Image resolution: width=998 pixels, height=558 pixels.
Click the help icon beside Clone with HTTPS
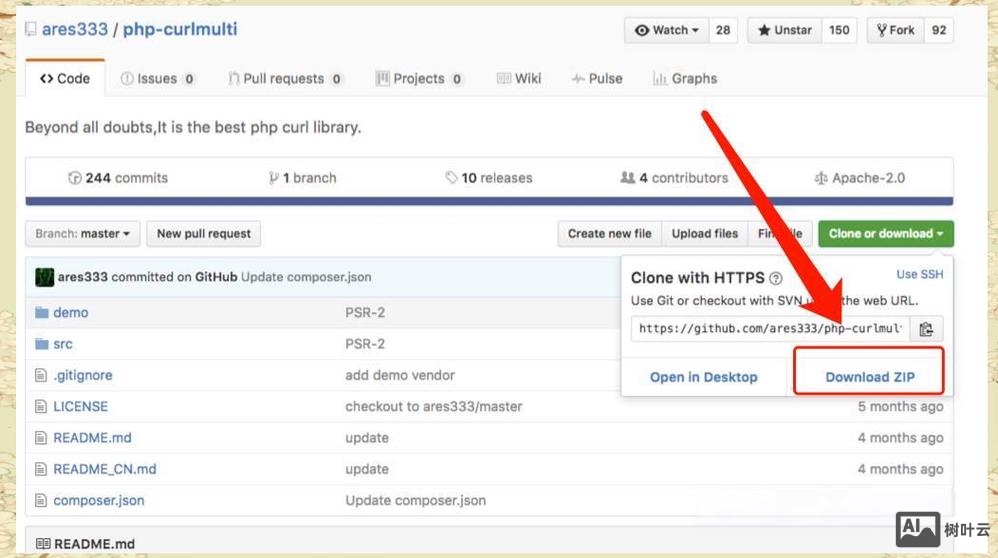click(x=776, y=279)
